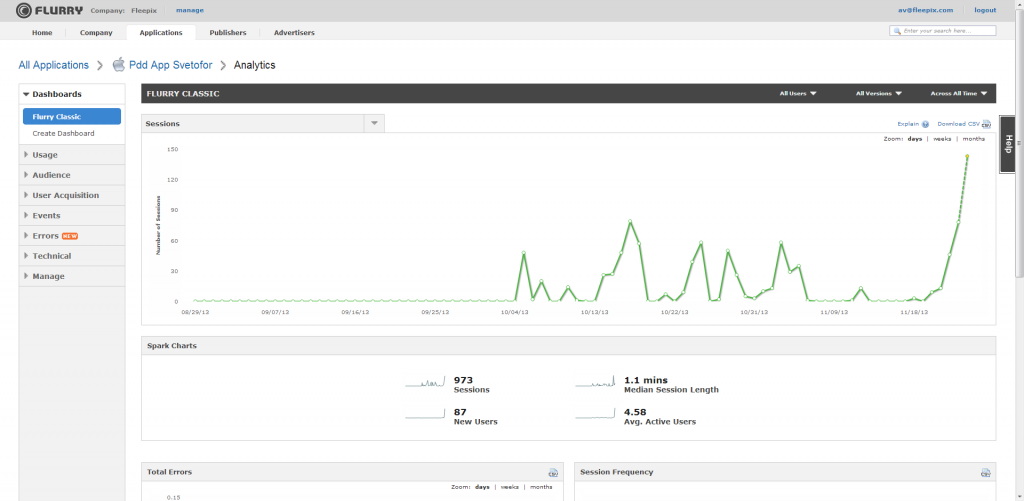Viewport: 1024px width, 501px height.
Task: Click the Flurry logo icon
Action: click(x=24, y=10)
